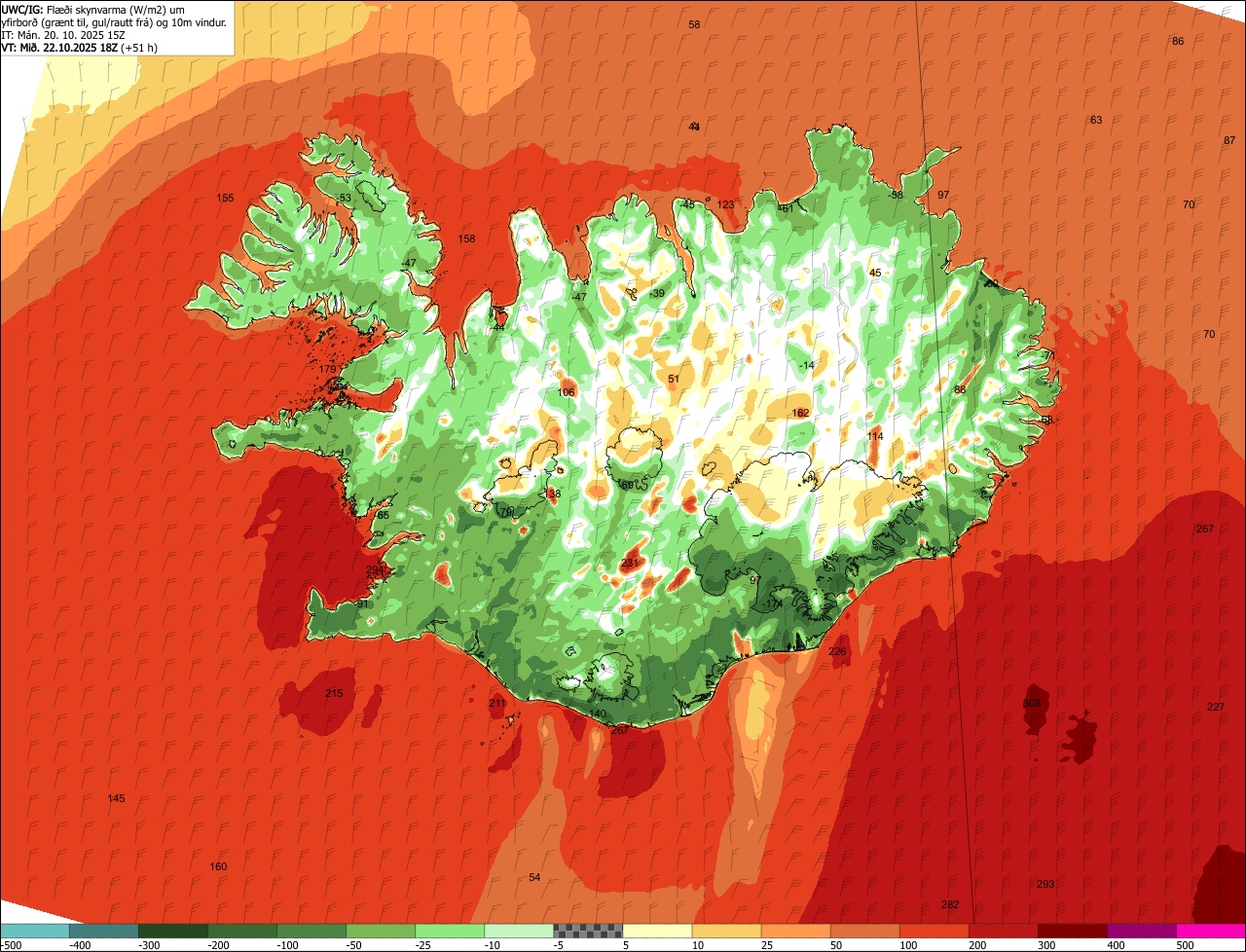Click the light green legend swatch between -25 and -10

[x=450, y=931]
